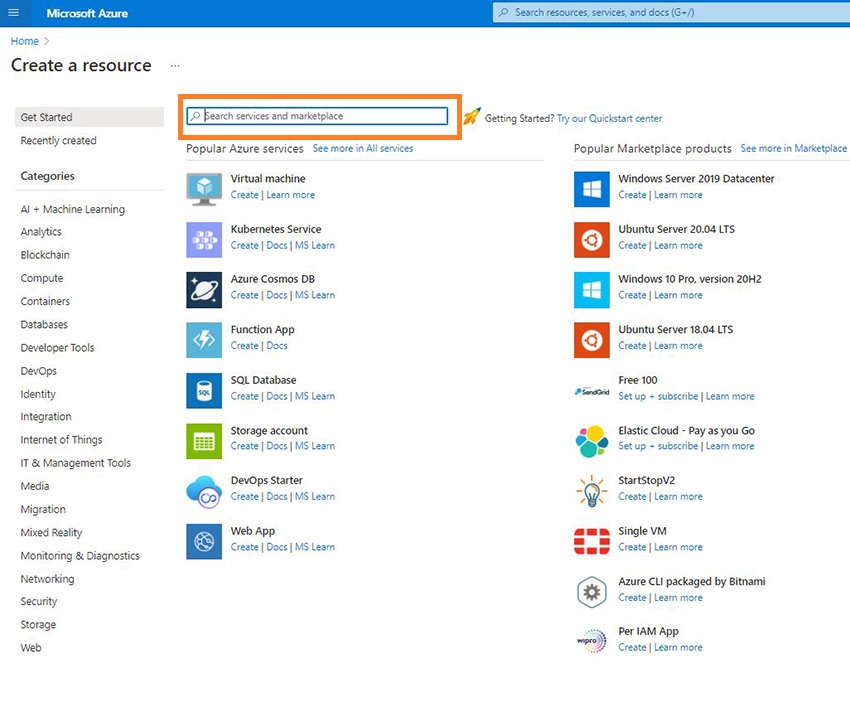Image resolution: width=850 pixels, height=707 pixels.
Task: Select the Recently created menu item
Action: tap(59, 141)
